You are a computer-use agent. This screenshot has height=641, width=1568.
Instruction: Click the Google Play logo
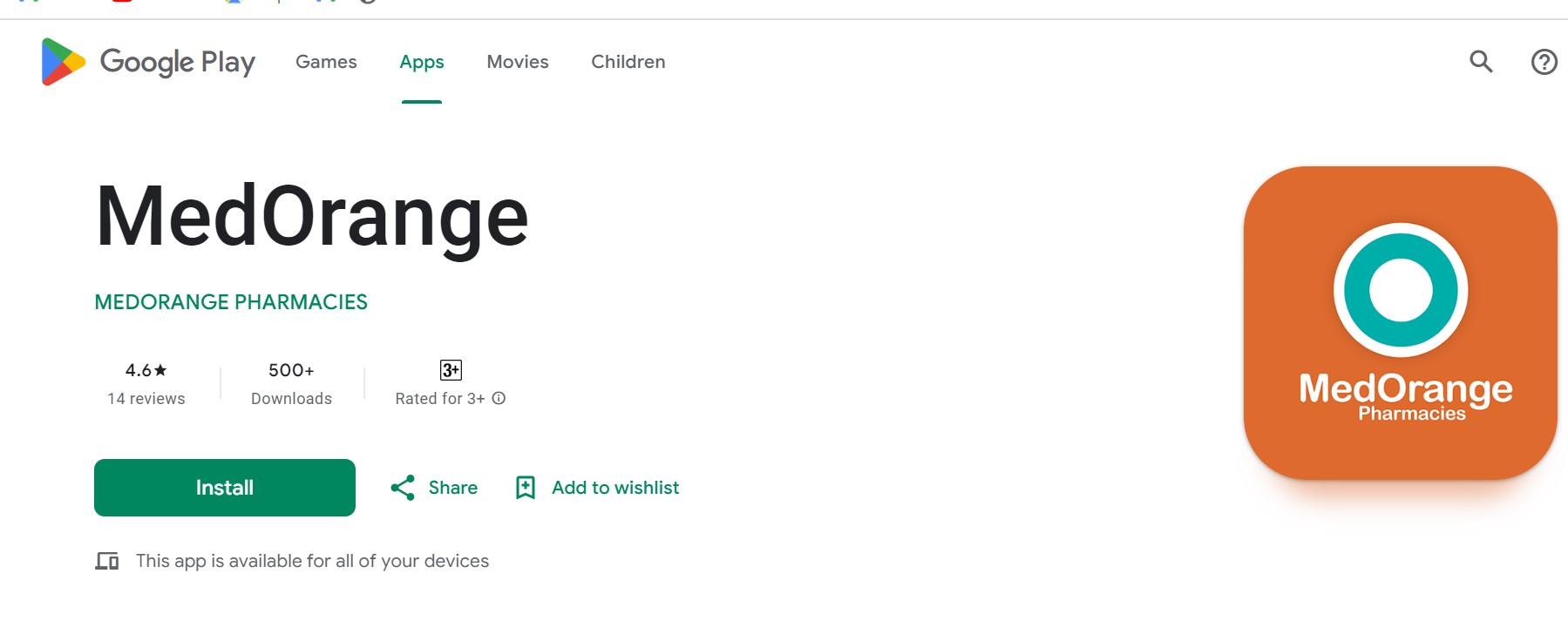148,62
